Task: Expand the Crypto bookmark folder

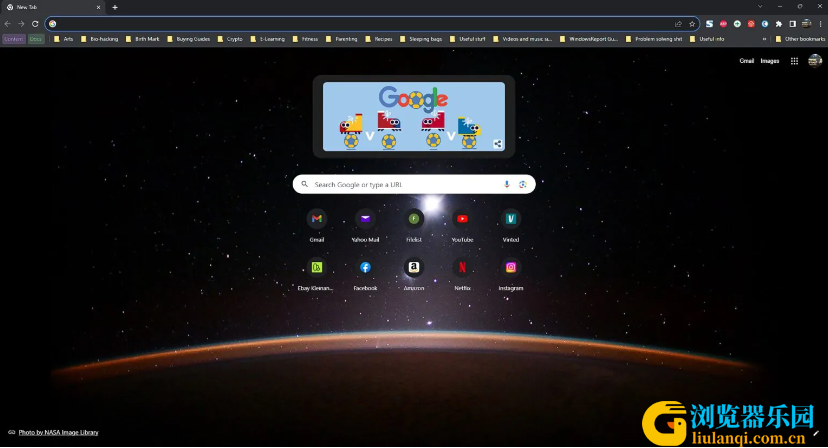Action: click(x=230, y=39)
